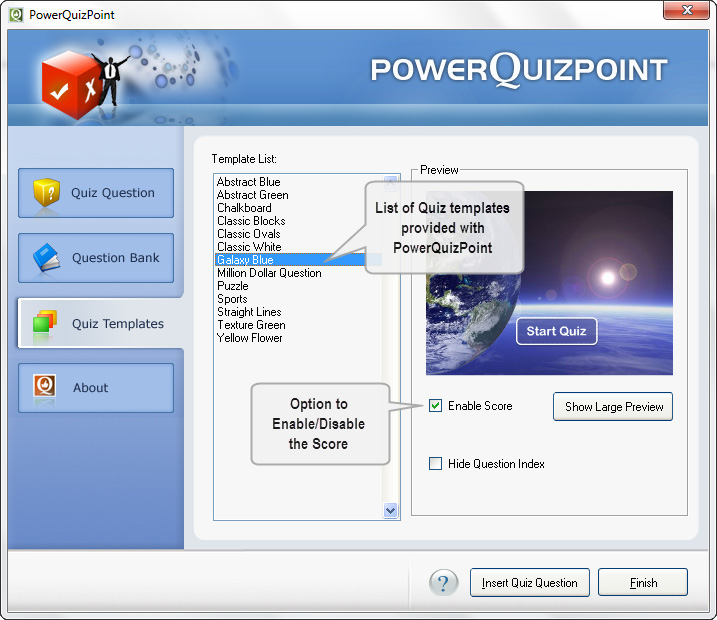
Task: Select Abstract Blue template from list
Action: [249, 182]
